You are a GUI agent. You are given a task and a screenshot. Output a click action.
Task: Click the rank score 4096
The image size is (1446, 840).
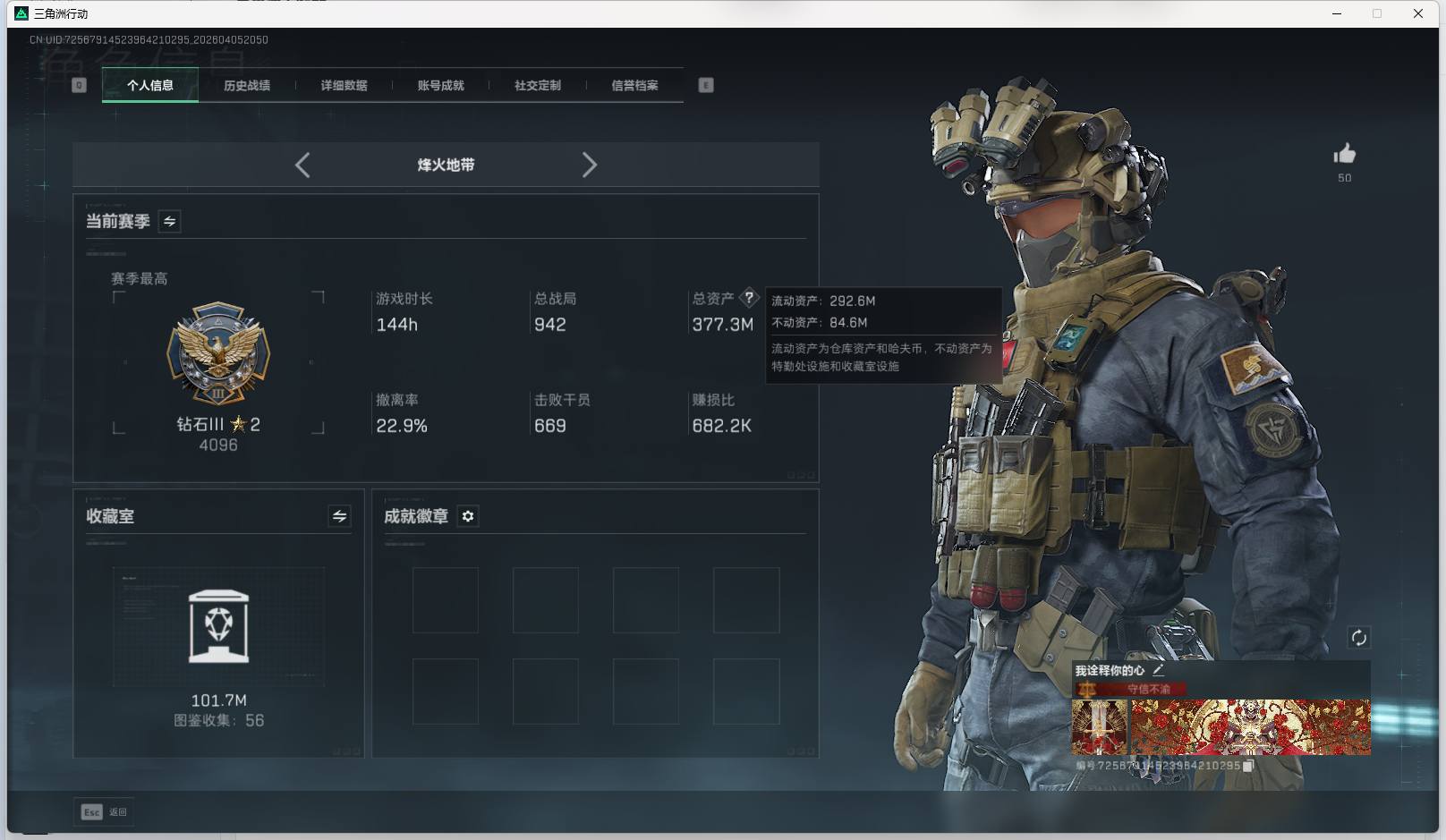(218, 445)
